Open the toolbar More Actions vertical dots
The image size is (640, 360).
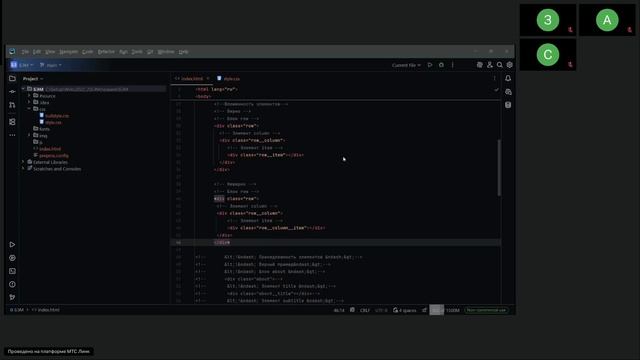pyautogui.click(x=453, y=65)
